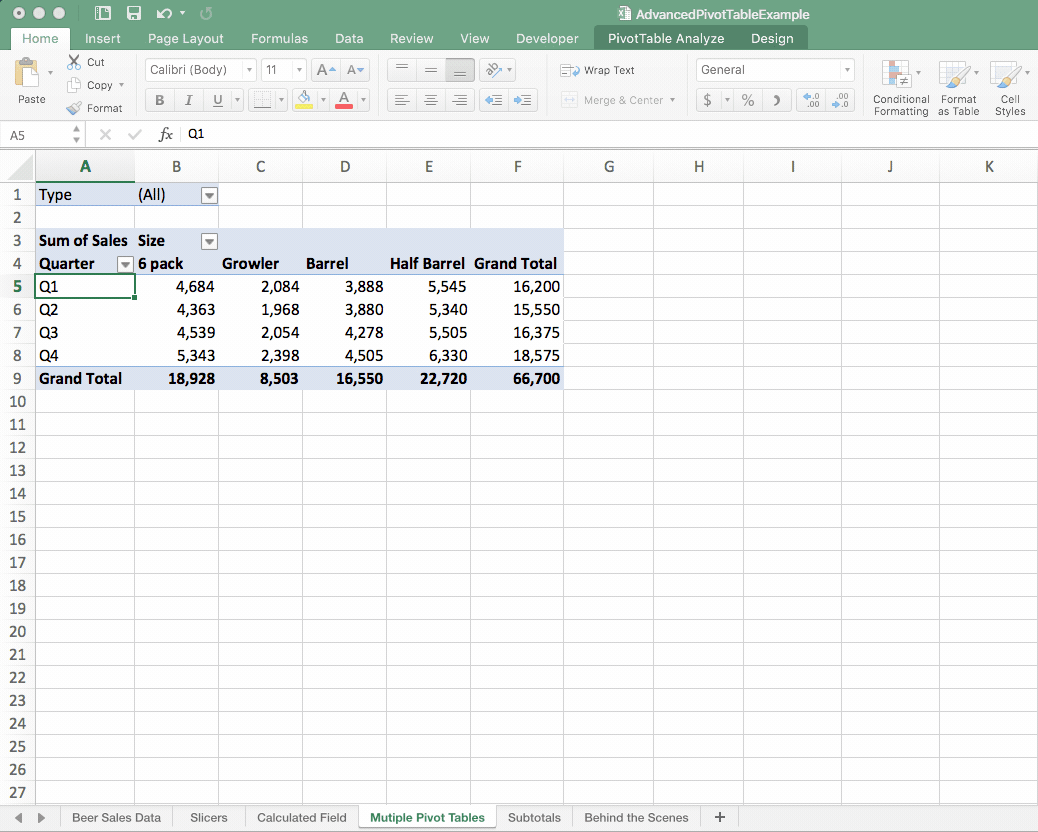Apply italic formatting
Image resolution: width=1038 pixels, height=832 pixels.
[x=187, y=99]
